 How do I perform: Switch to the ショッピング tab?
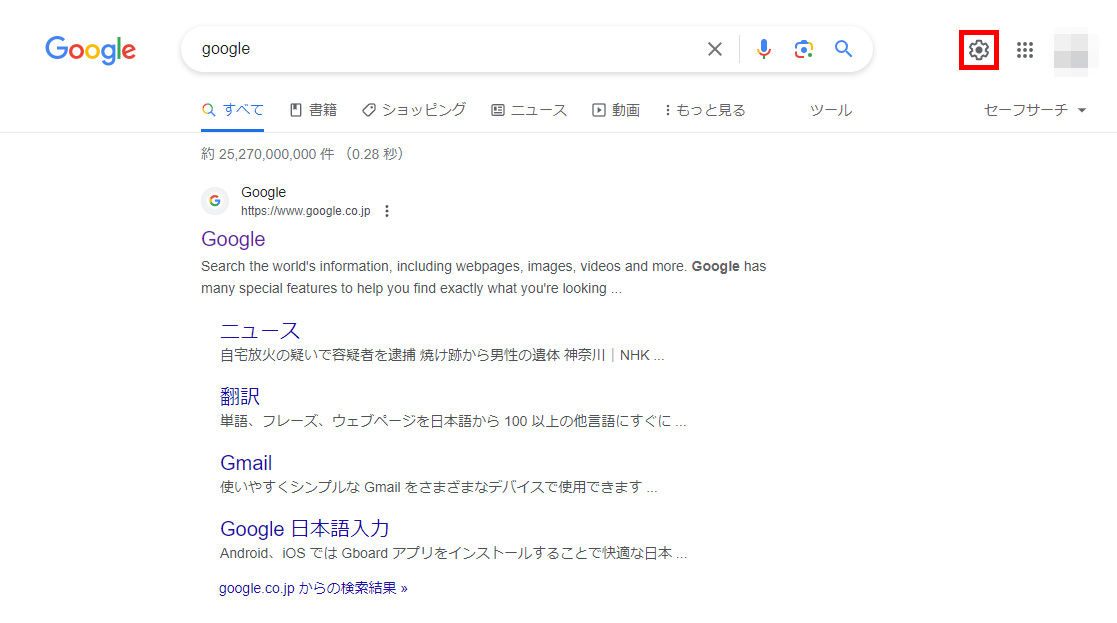coord(414,110)
